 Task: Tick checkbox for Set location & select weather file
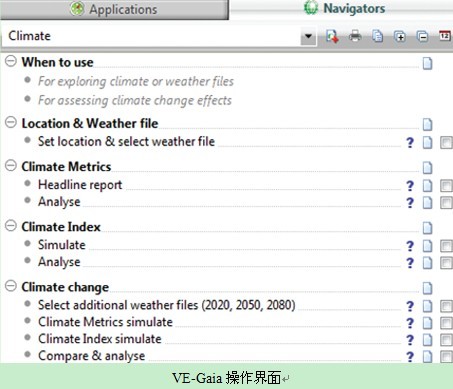click(446, 143)
